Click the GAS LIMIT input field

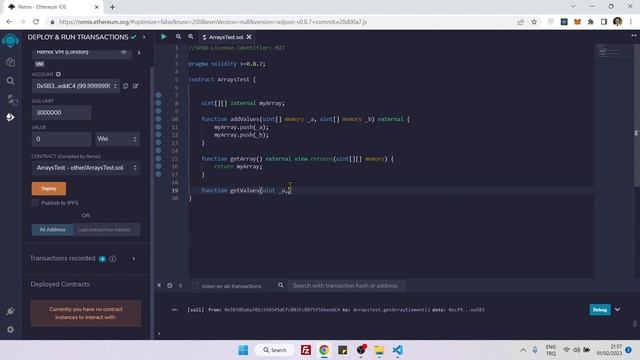(x=62, y=112)
